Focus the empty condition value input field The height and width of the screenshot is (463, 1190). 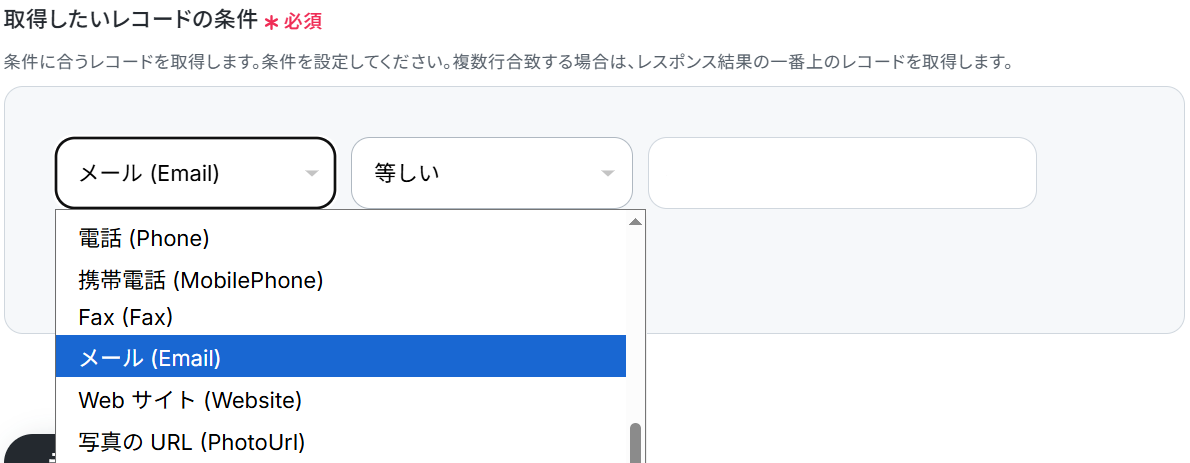[841, 173]
